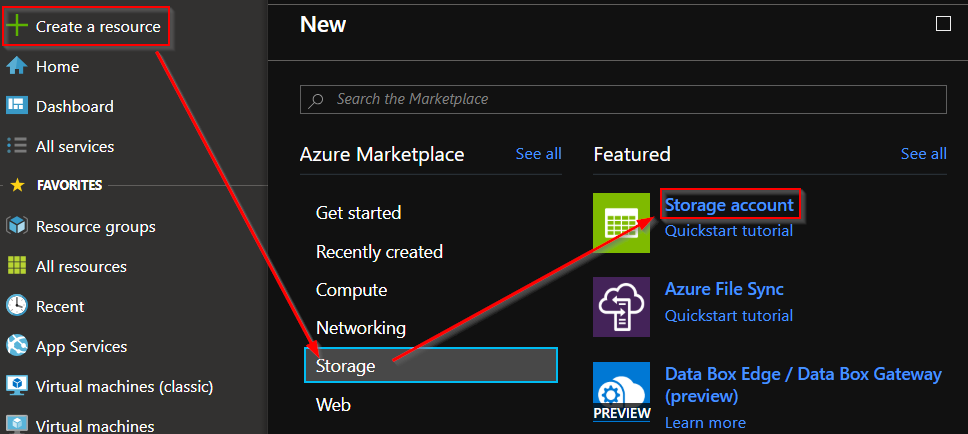Click Learn more under Data Box Edge
The height and width of the screenshot is (434, 968).
[x=705, y=423]
